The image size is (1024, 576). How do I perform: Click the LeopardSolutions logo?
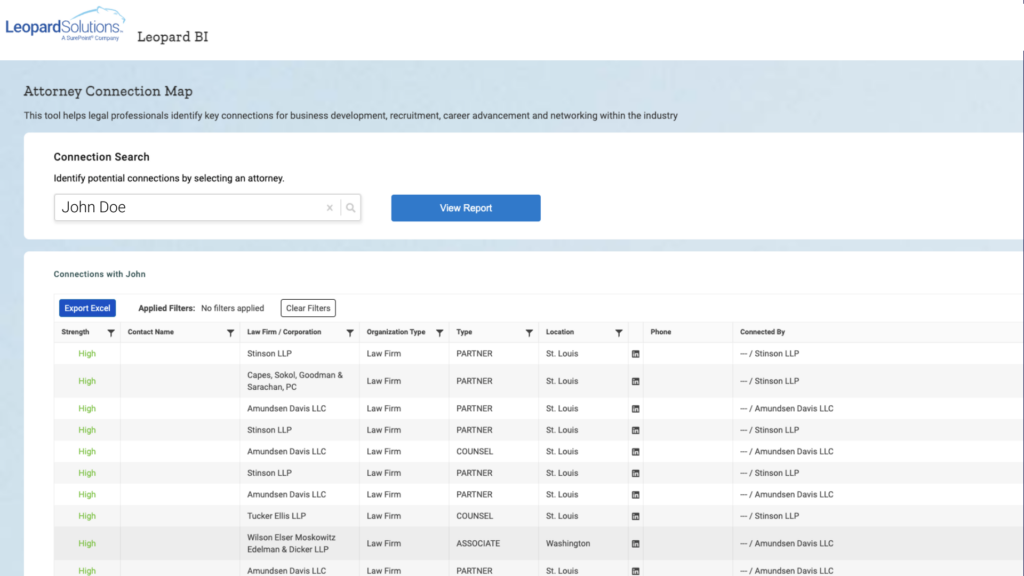(x=65, y=25)
